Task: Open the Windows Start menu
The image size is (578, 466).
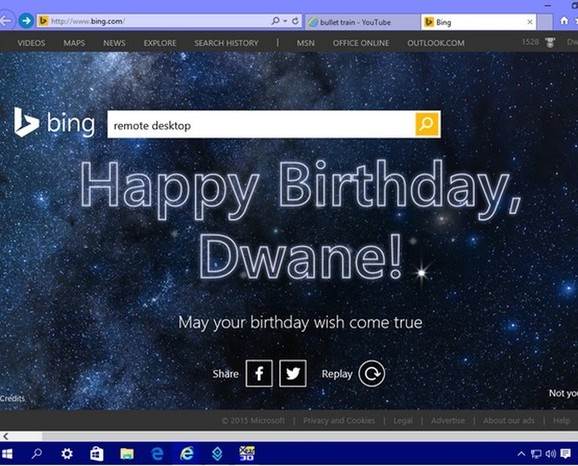Action: click(x=7, y=454)
